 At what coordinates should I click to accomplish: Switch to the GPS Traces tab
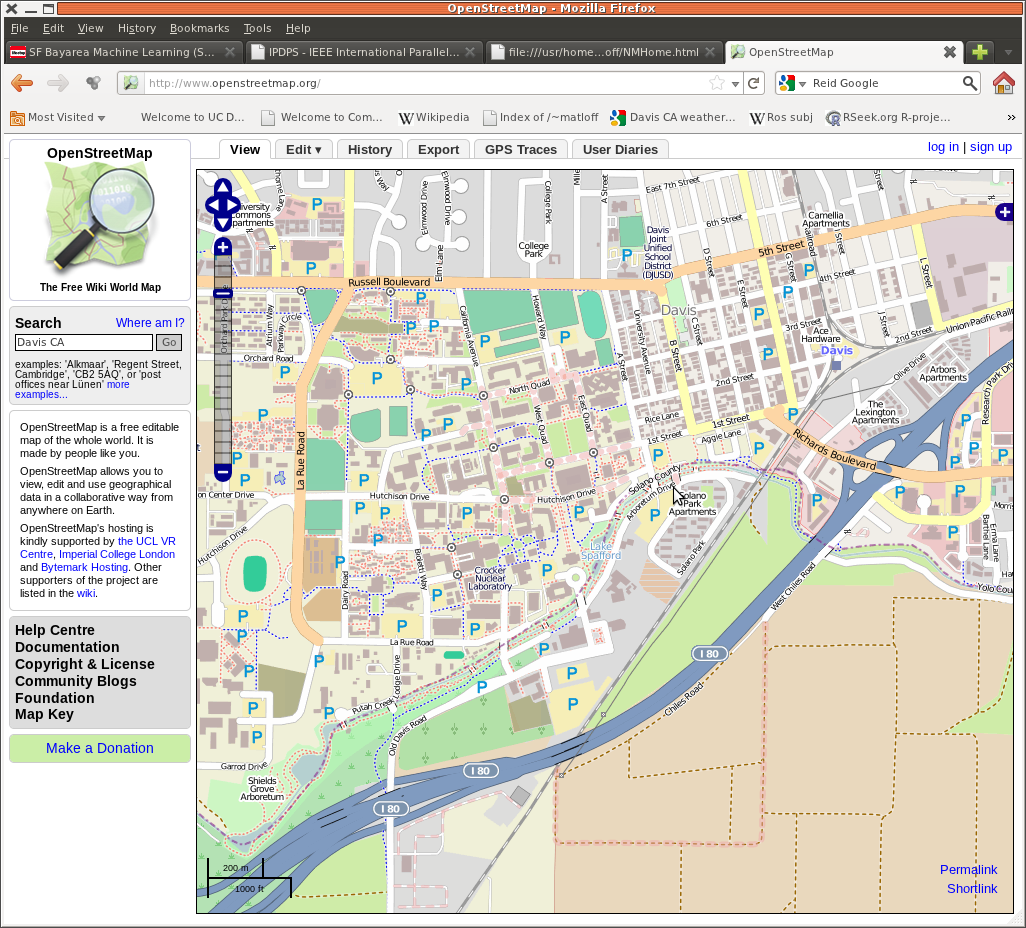click(520, 150)
